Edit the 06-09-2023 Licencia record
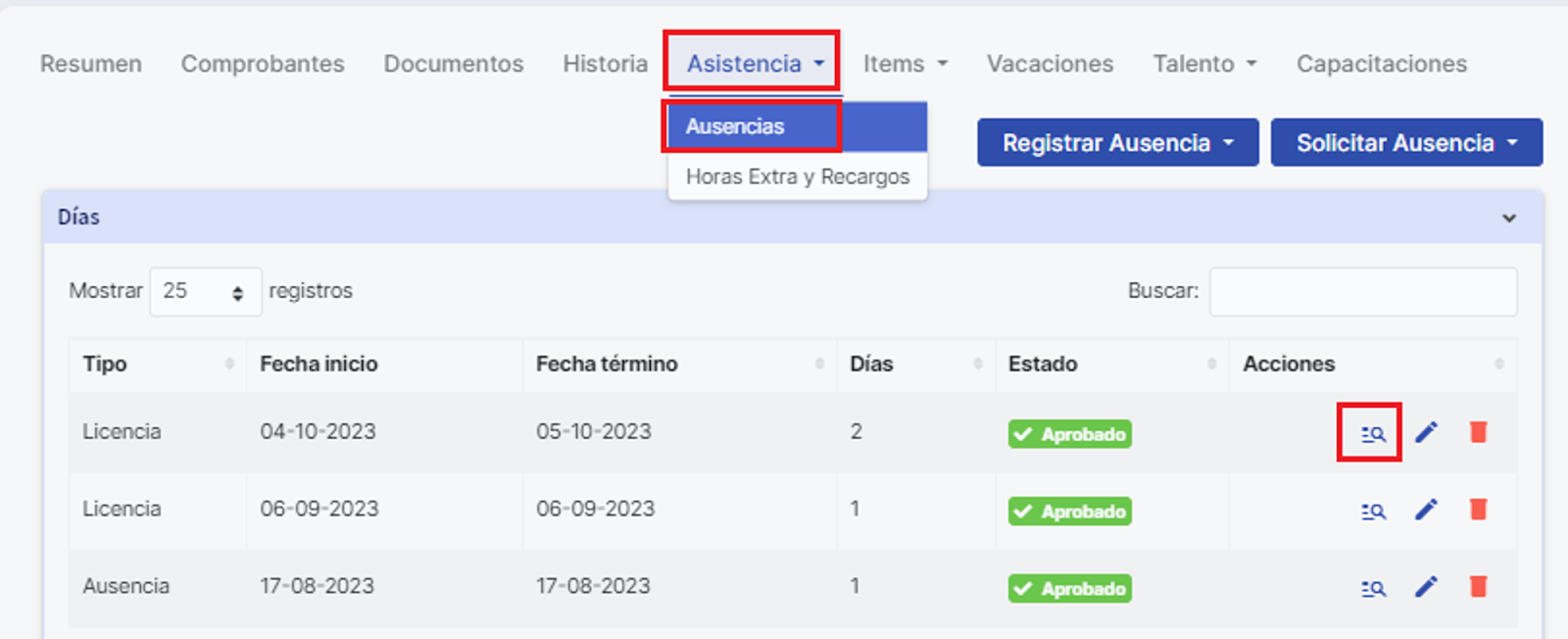Viewport: 1568px width, 639px height. [x=1426, y=510]
